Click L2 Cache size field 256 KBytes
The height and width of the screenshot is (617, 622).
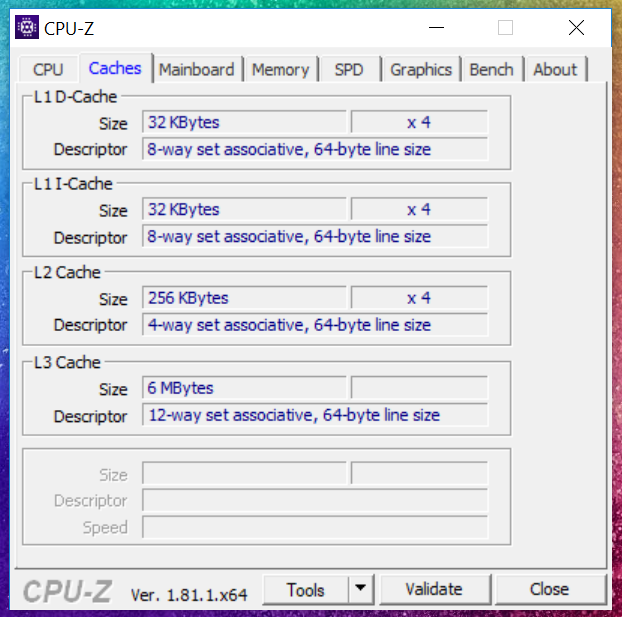[244, 298]
